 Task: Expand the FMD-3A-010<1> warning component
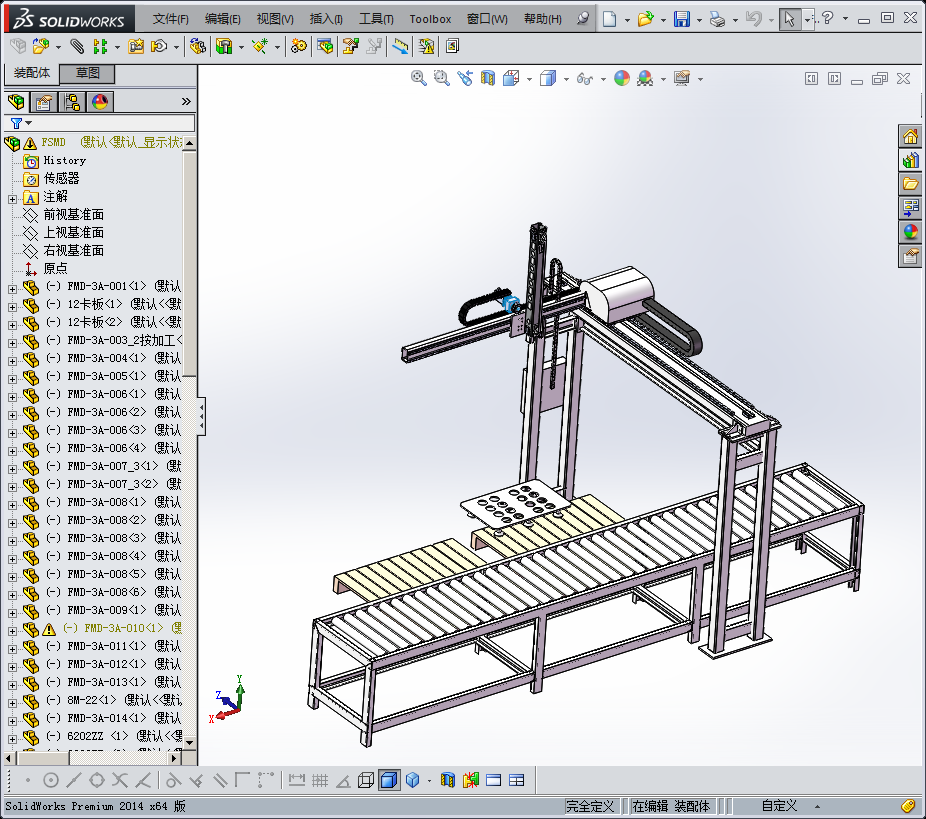click(x=12, y=631)
